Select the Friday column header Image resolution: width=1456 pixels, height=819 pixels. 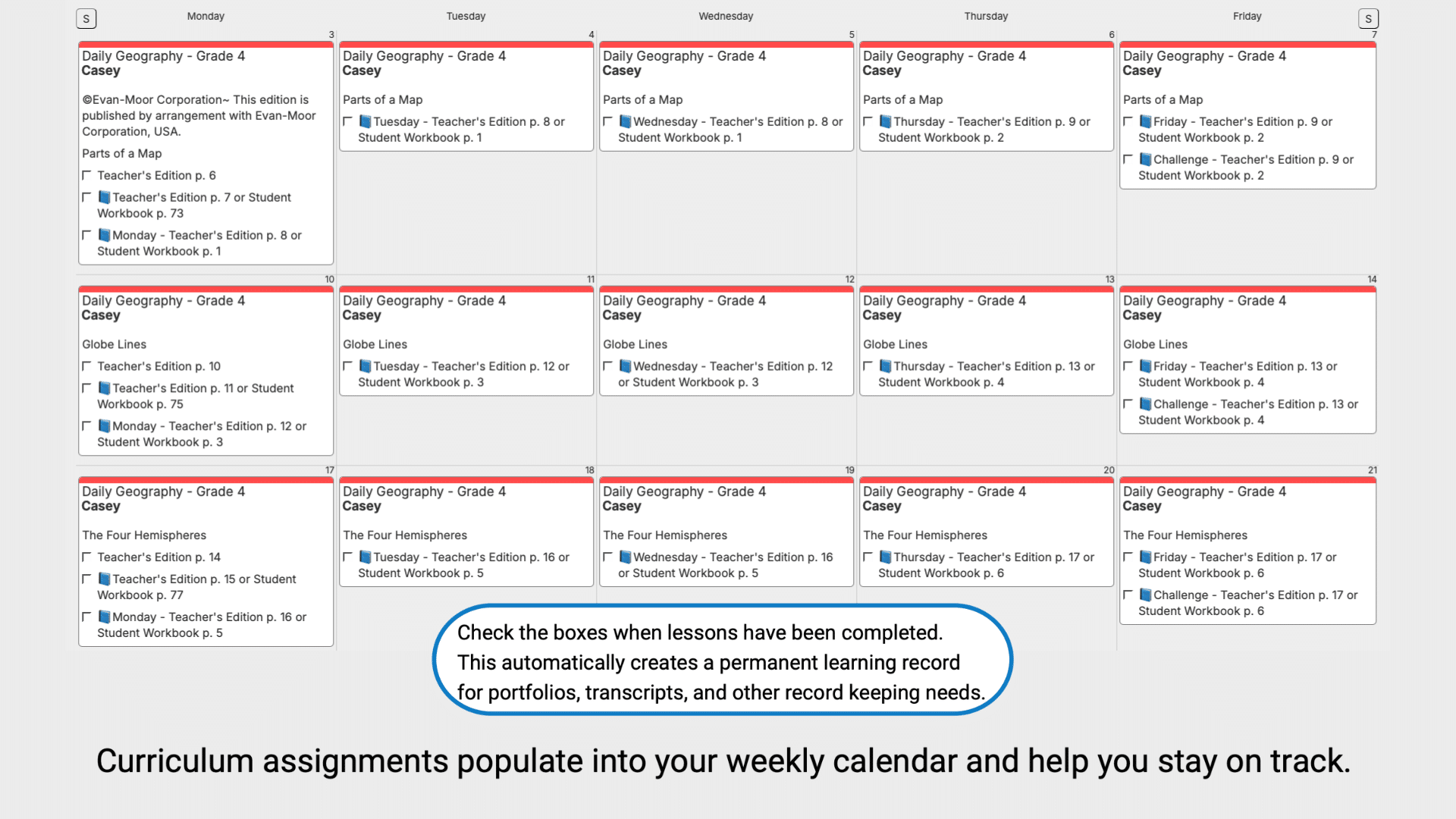click(x=1247, y=16)
